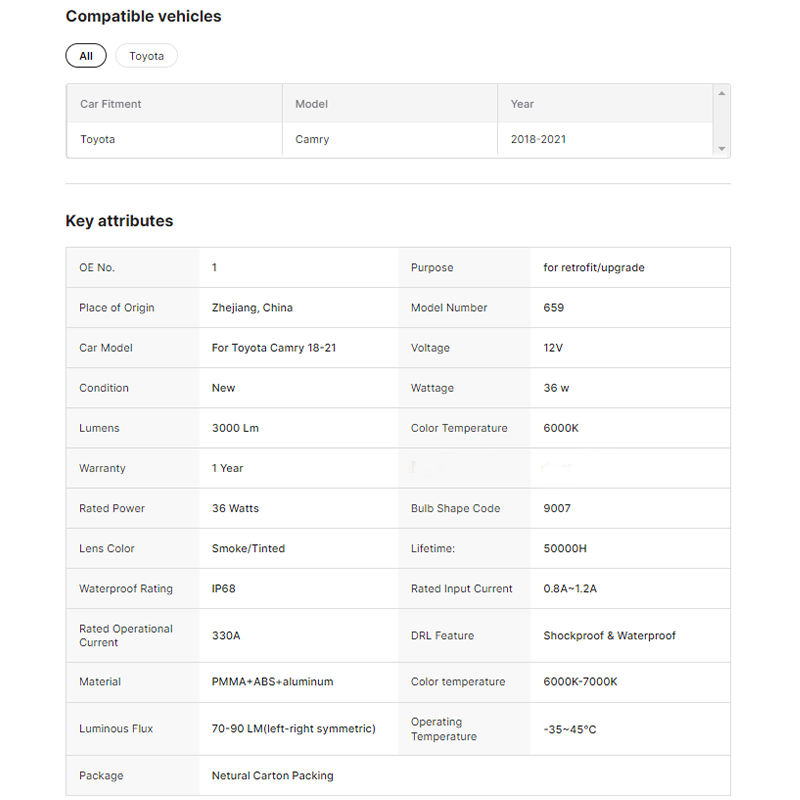Click the IP68 waterproof rating value
The width and height of the screenshot is (800, 800).
pyautogui.click(x=224, y=589)
